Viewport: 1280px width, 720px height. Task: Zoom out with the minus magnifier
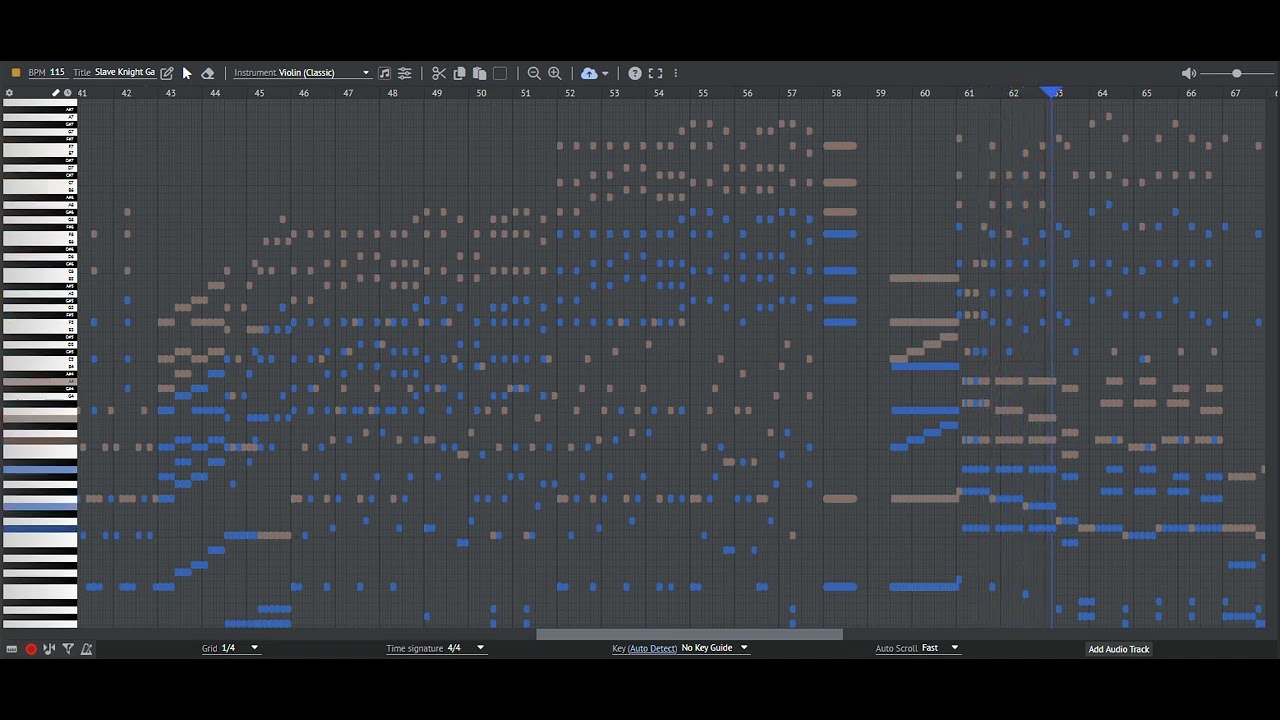534,73
